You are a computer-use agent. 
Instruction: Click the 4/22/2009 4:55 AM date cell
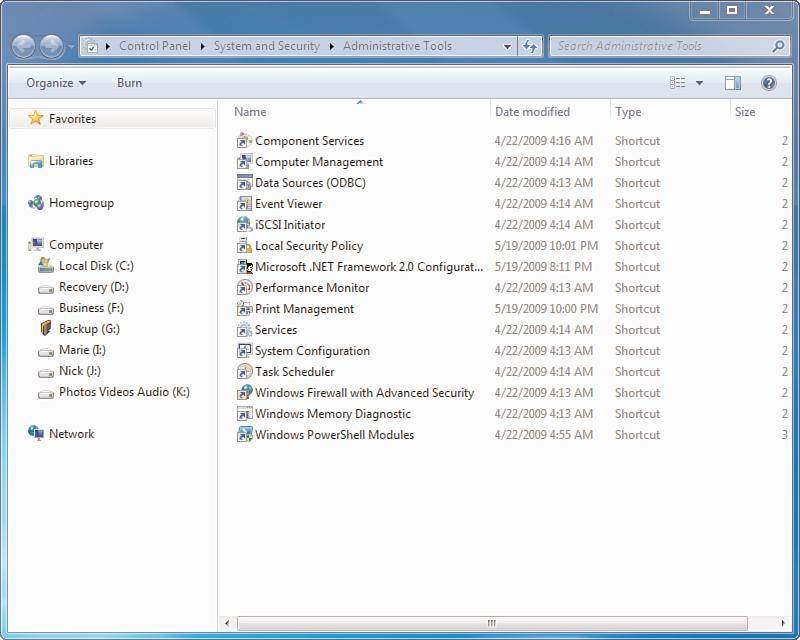point(543,434)
